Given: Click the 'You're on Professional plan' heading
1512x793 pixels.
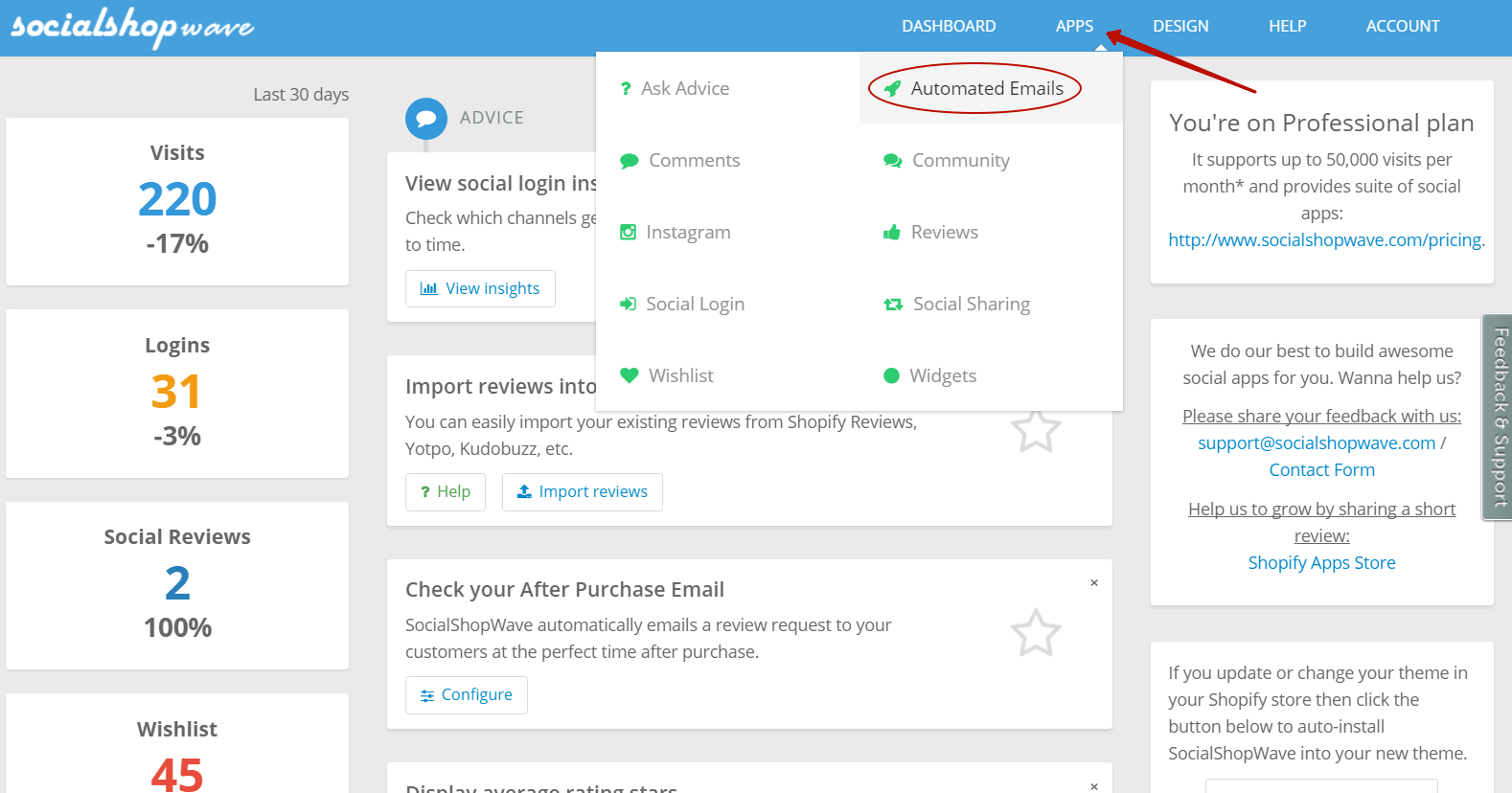Looking at the screenshot, I should pos(1321,123).
